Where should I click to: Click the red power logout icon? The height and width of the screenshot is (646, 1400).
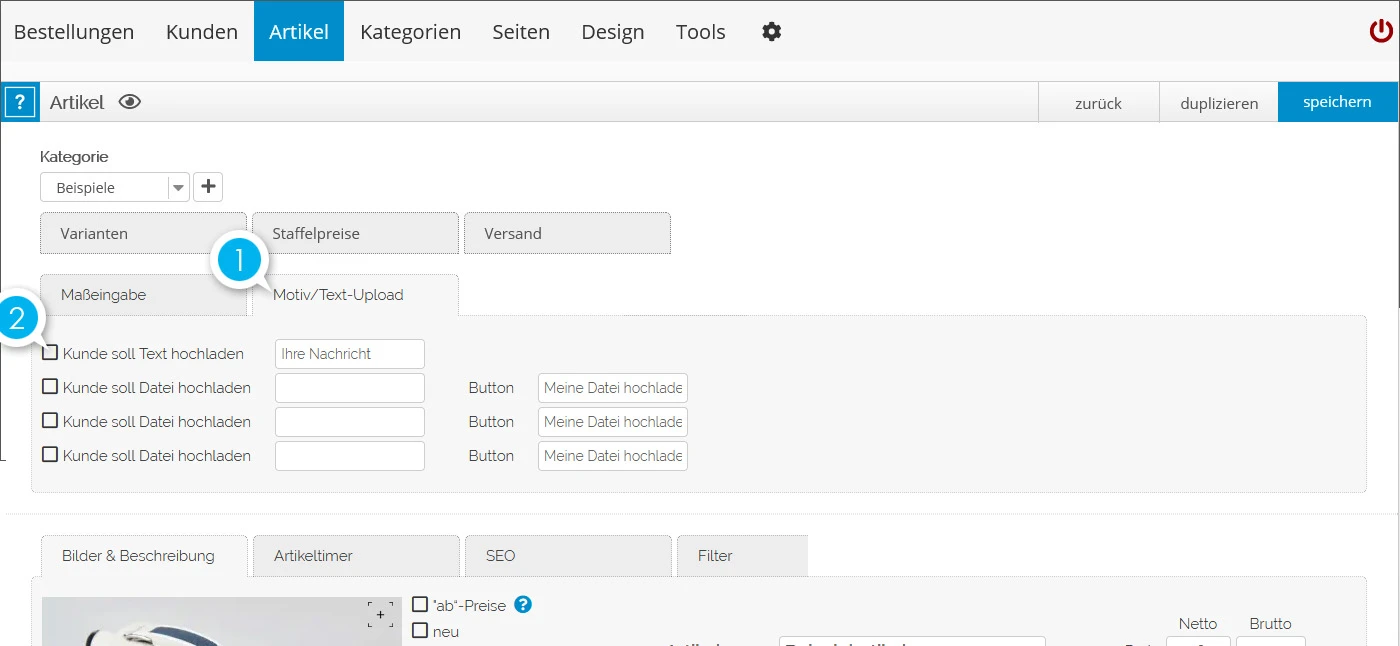point(1380,32)
